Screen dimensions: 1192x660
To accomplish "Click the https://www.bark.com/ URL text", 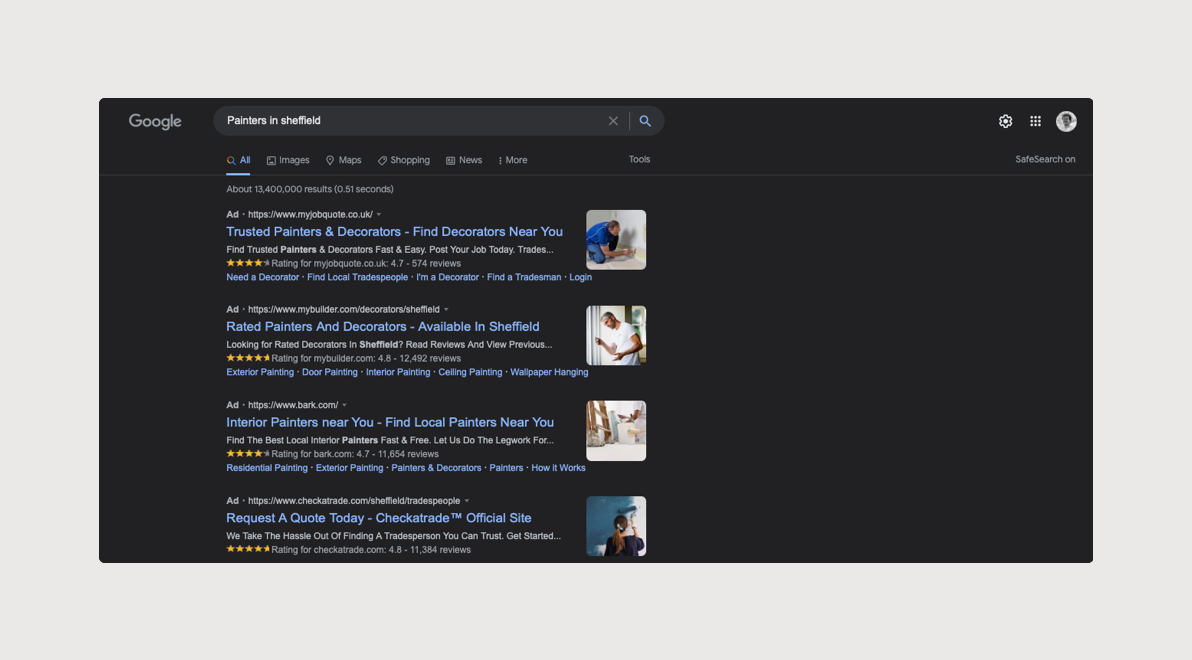I will tap(293, 405).
